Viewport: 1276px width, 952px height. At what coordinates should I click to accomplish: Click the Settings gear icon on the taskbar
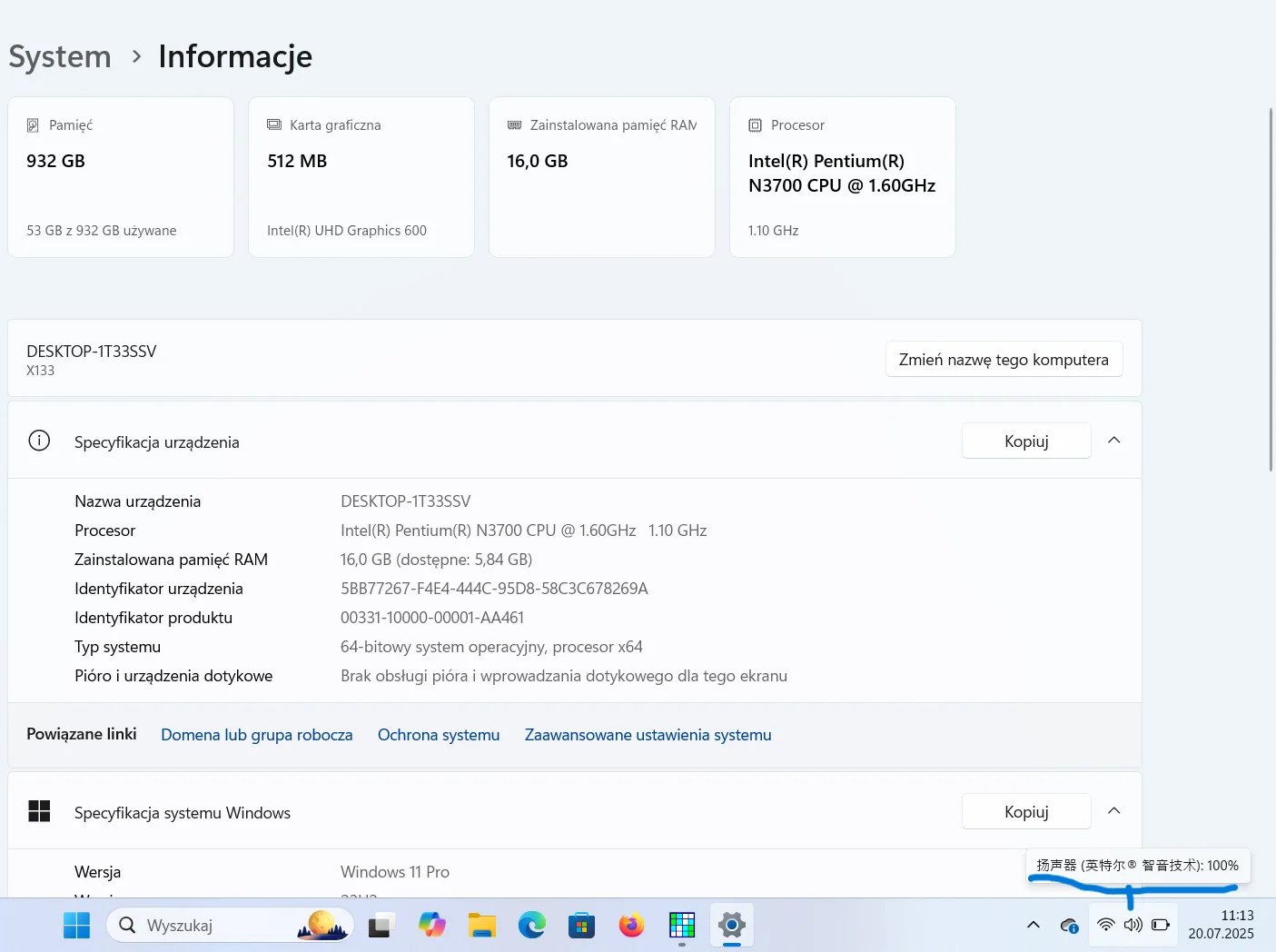tap(732, 926)
